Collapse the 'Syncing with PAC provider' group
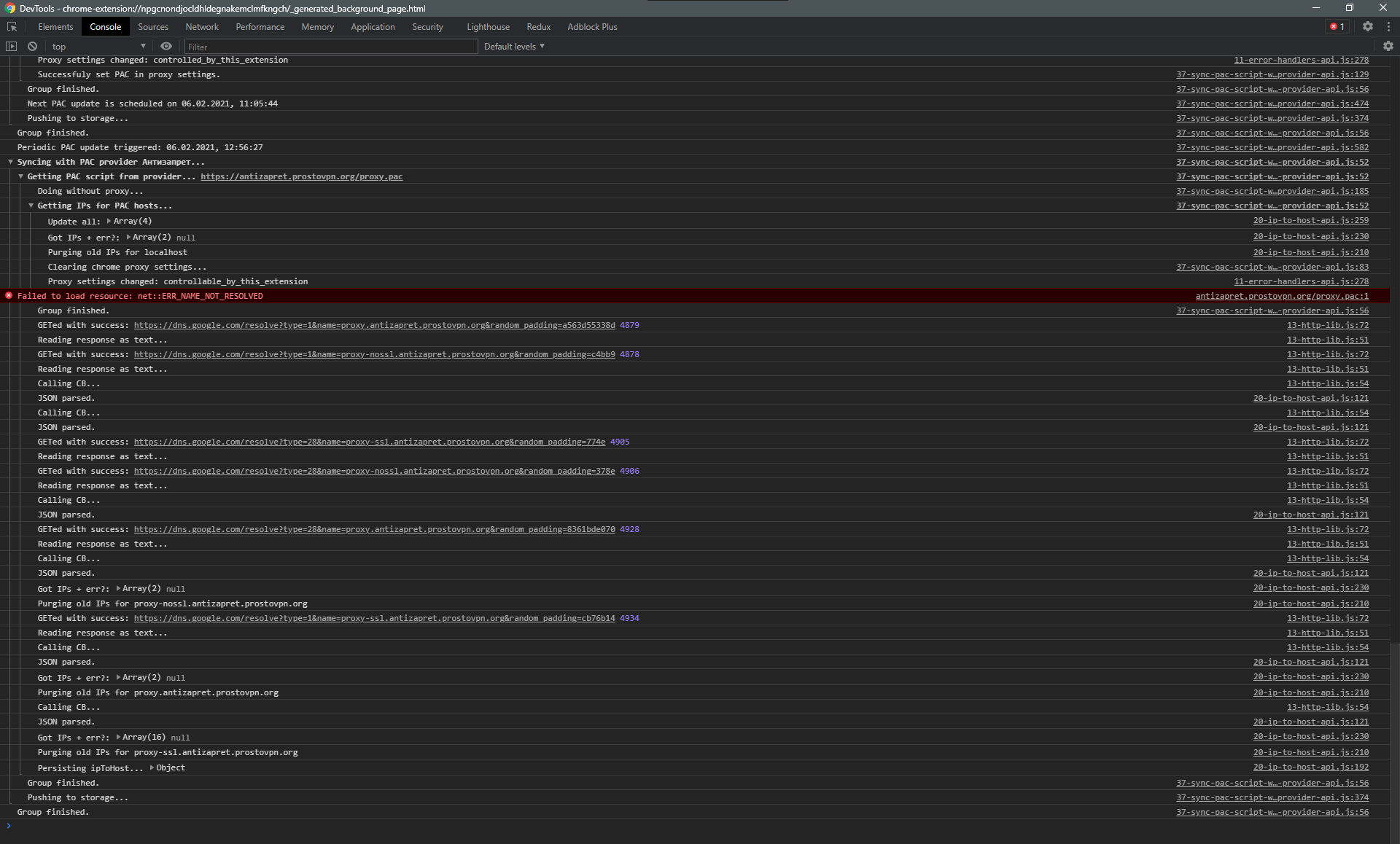This screenshot has width=1400, height=844. tap(11, 162)
